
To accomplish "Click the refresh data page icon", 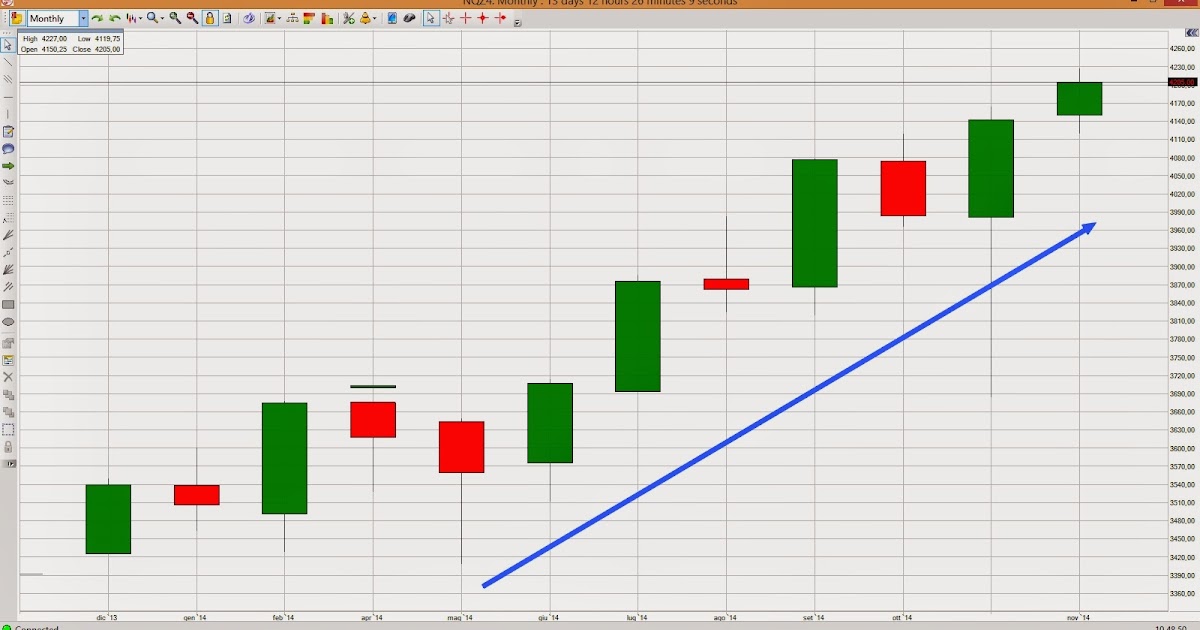I will coord(227,18).
